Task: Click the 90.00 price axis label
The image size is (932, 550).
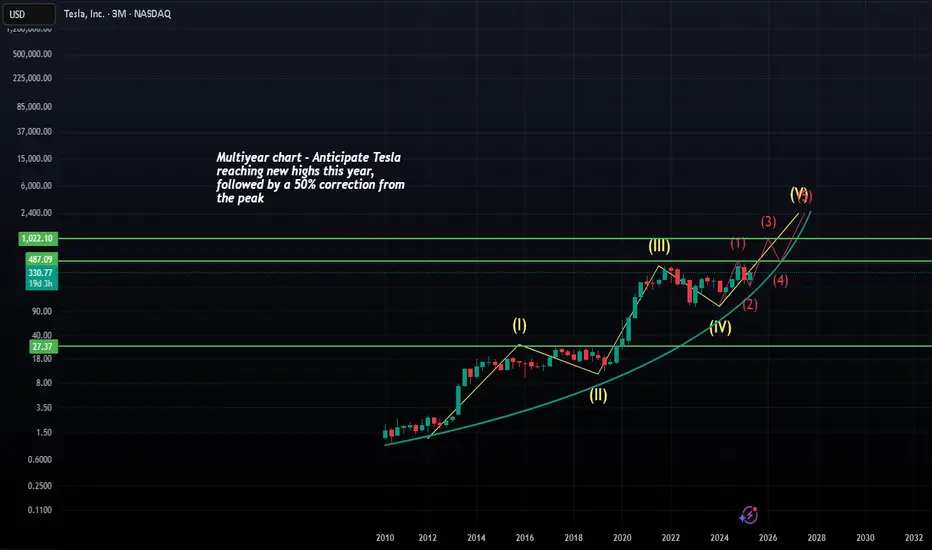Action: tap(42, 312)
